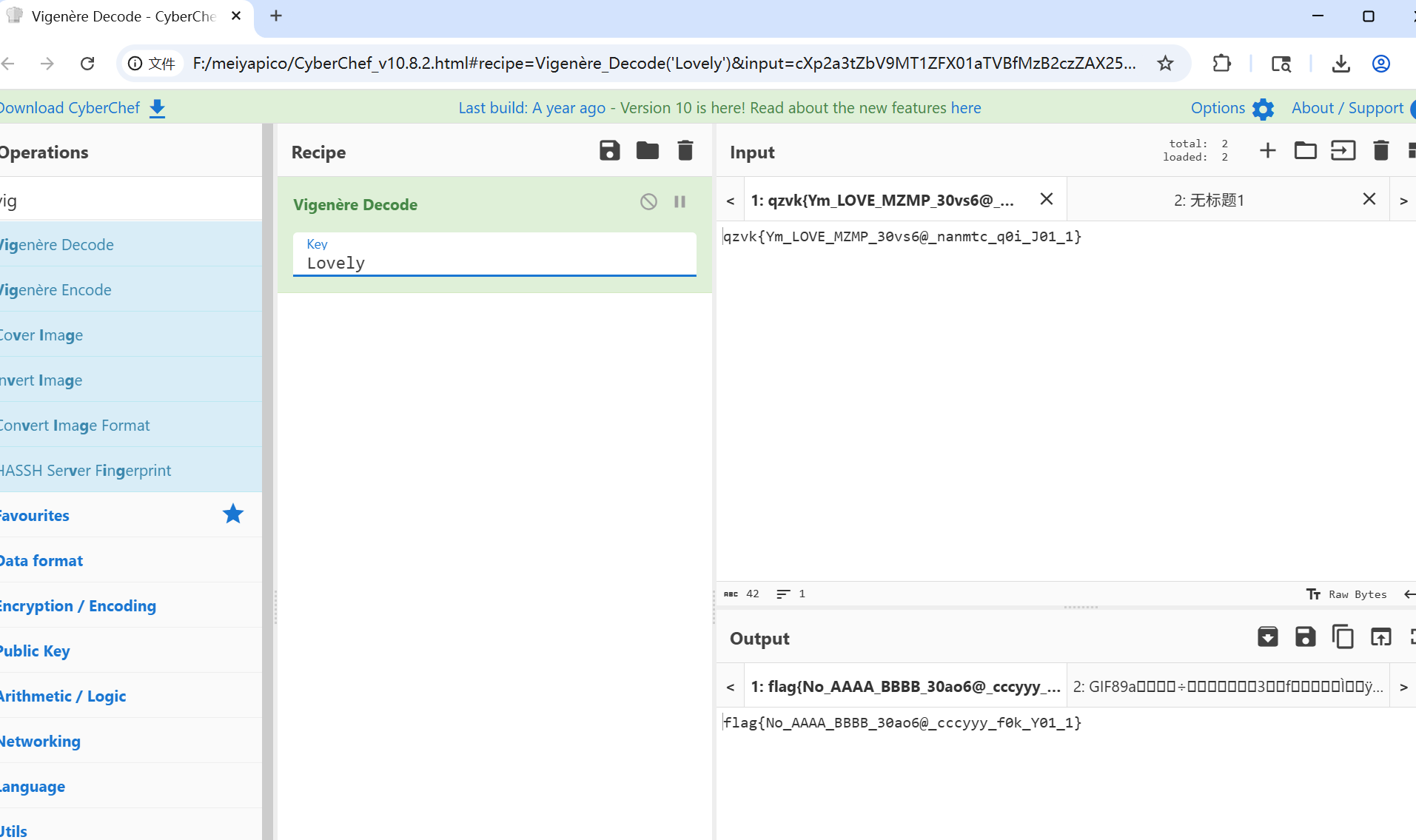Open a file as input
This screenshot has width=1416, height=840.
[x=1343, y=151]
